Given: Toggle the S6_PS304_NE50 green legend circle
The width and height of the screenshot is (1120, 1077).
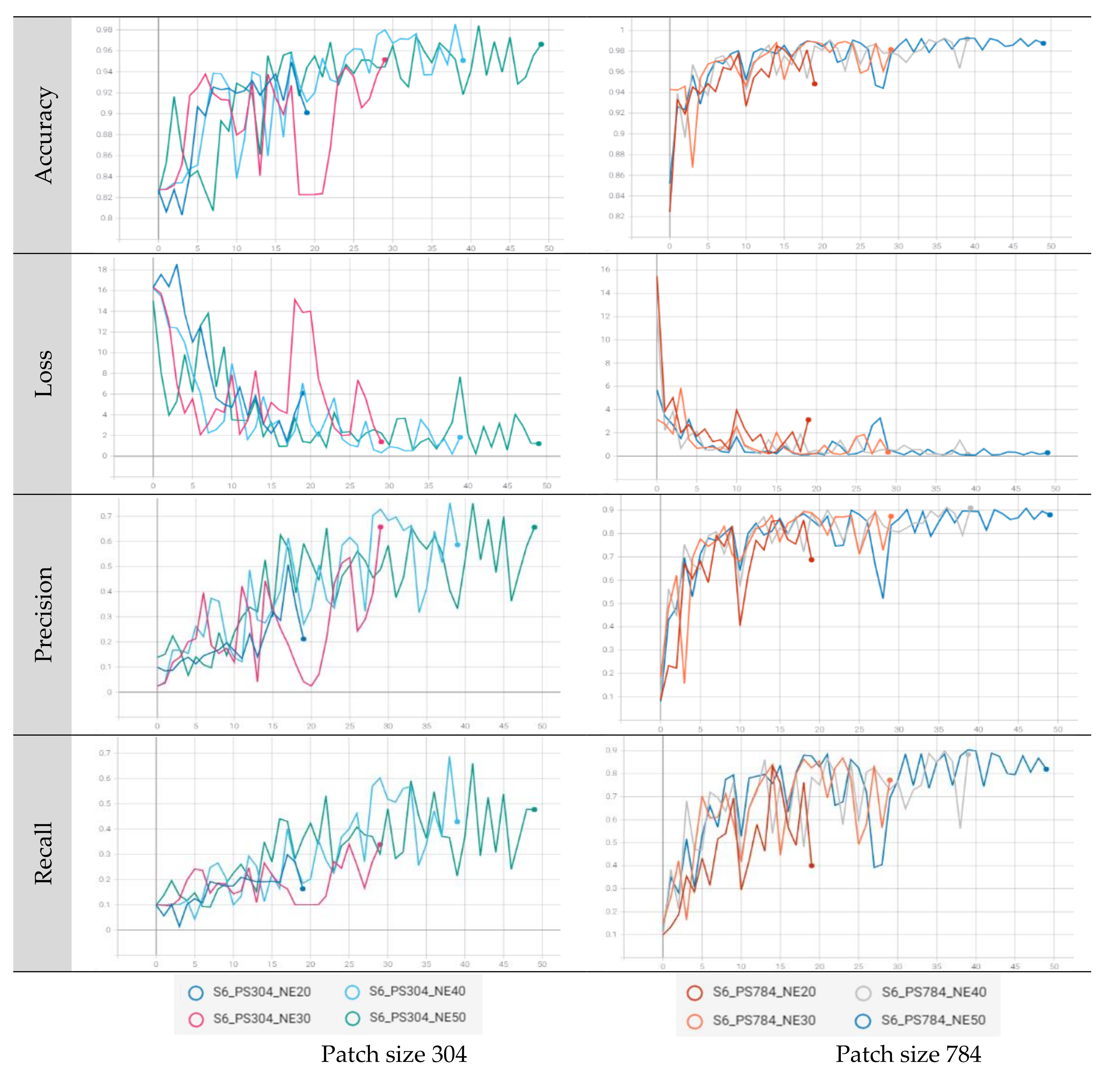Looking at the screenshot, I should tap(353, 1018).
